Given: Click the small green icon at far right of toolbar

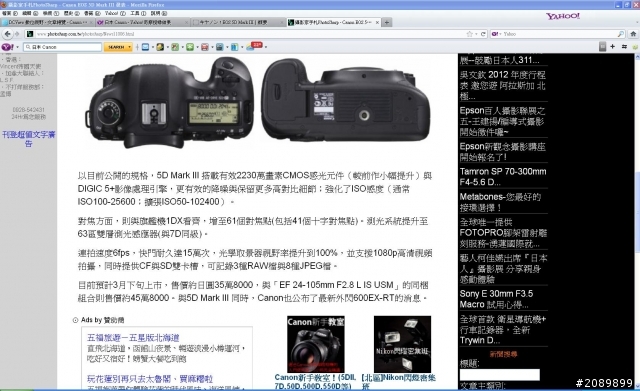Looking at the screenshot, I should (x=636, y=47).
